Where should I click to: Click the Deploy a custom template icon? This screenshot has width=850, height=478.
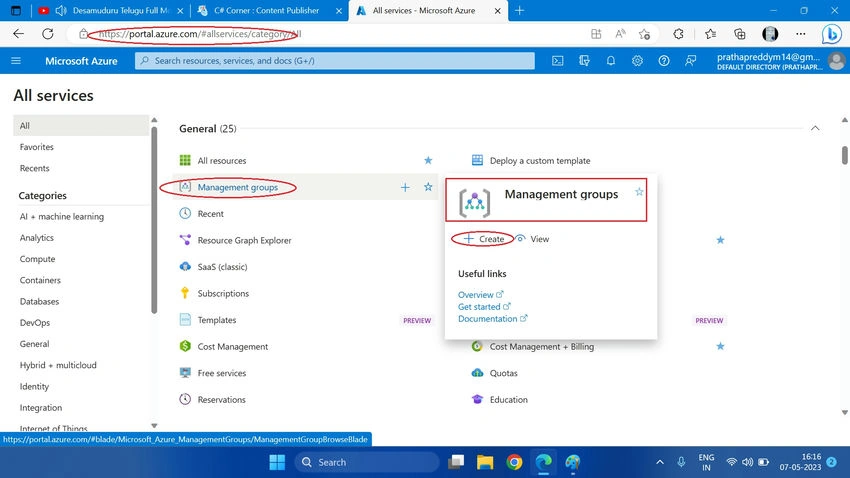tap(477, 160)
